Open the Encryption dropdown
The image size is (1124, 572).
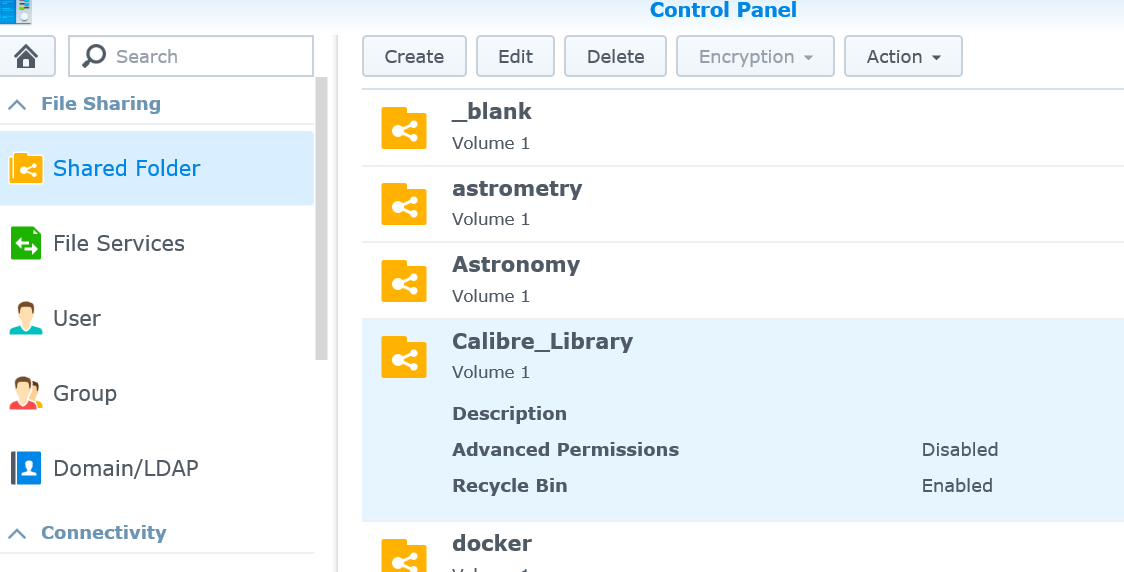(x=755, y=57)
